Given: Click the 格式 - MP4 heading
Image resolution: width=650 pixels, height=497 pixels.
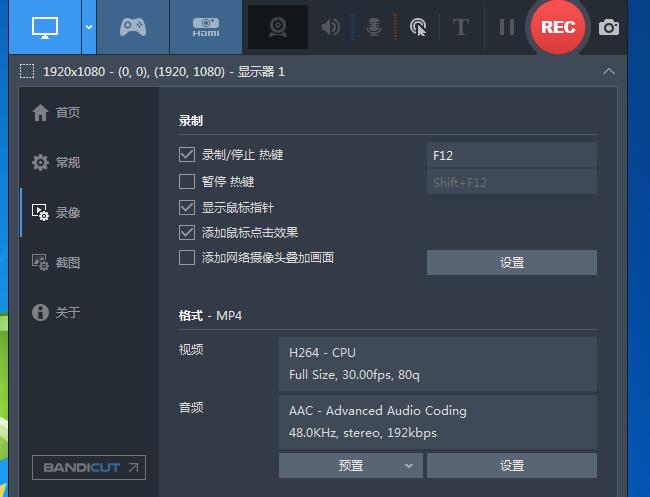Looking at the screenshot, I should pos(210,315).
